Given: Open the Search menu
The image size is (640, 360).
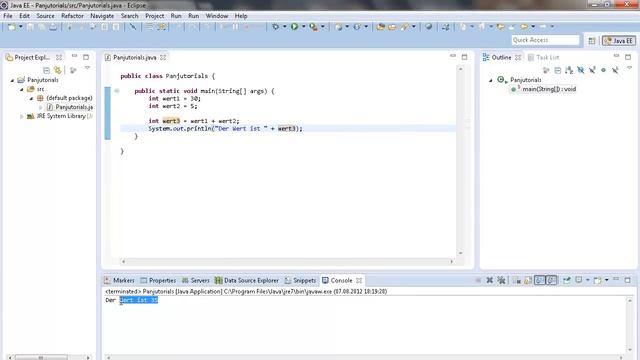Looking at the screenshot, I should (129, 16).
